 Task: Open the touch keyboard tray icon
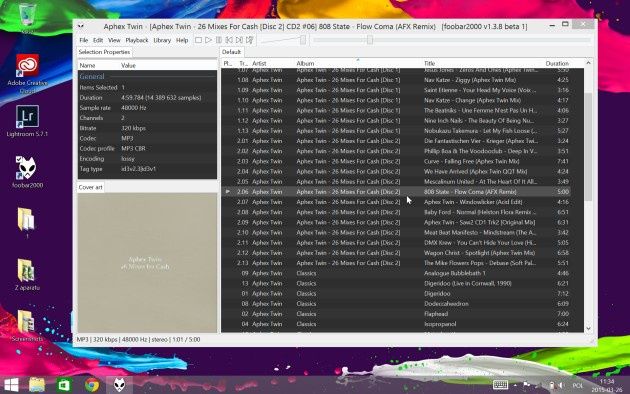point(501,385)
